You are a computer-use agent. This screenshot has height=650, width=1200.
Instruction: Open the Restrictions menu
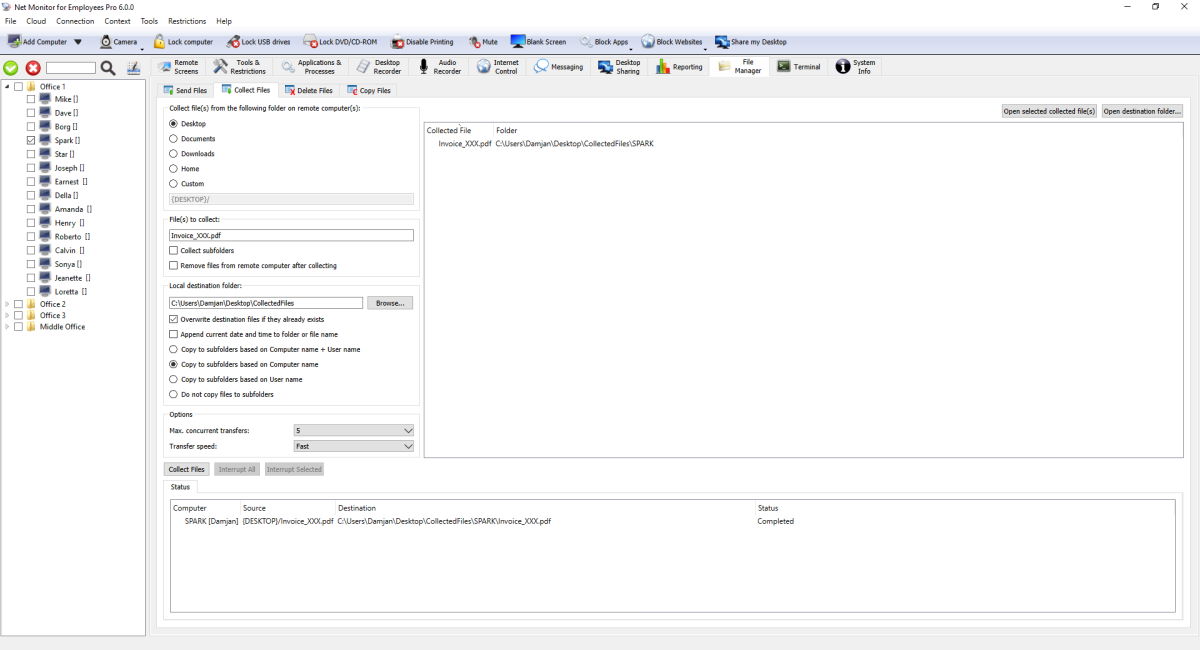point(187,21)
